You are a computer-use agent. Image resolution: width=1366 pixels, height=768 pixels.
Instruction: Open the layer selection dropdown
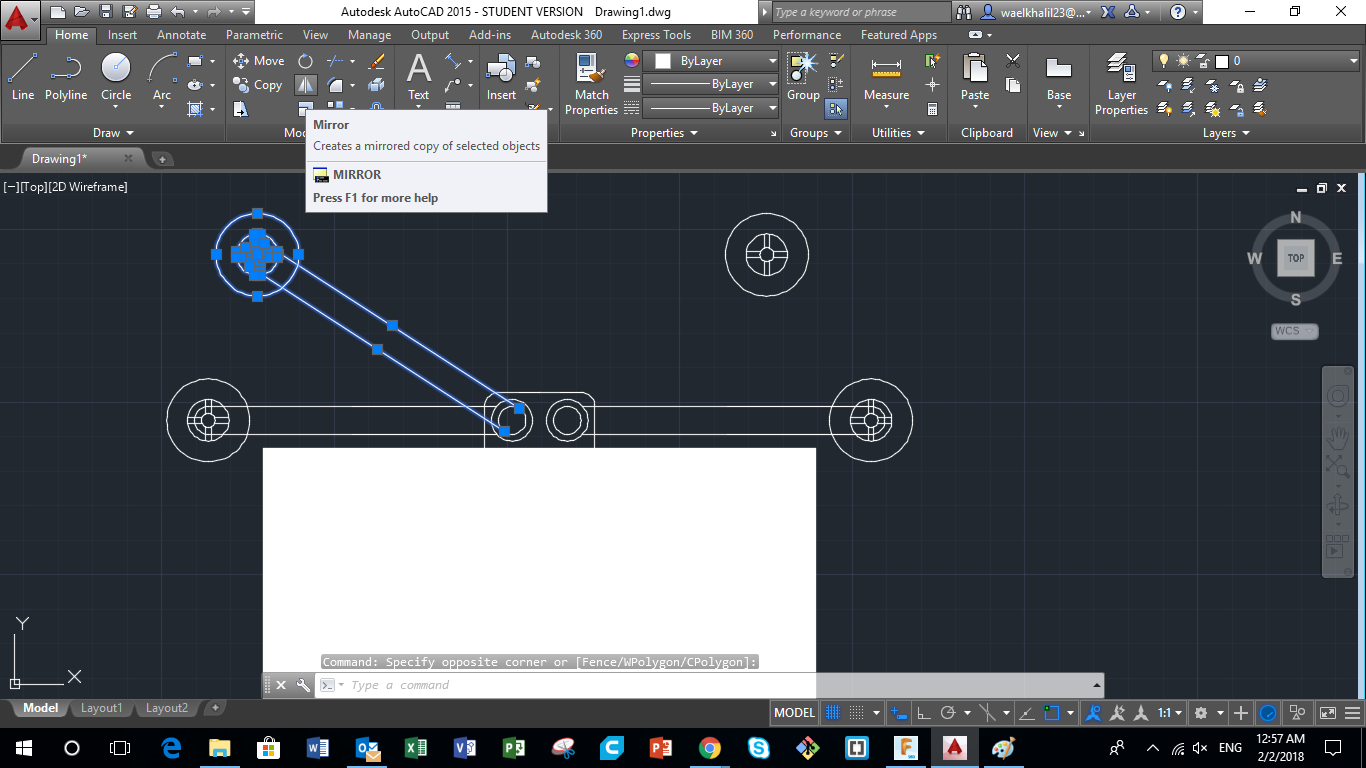[x=1256, y=61]
